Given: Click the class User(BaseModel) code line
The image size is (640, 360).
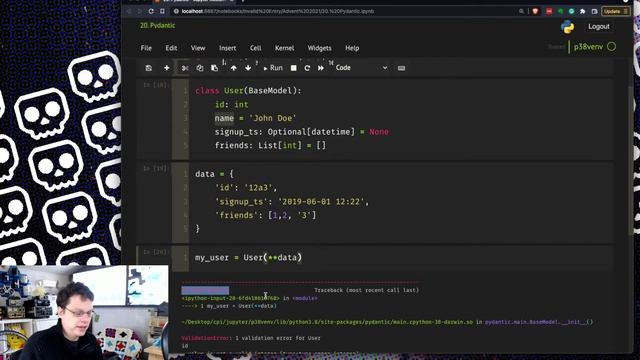Looking at the screenshot, I should click(x=248, y=91).
